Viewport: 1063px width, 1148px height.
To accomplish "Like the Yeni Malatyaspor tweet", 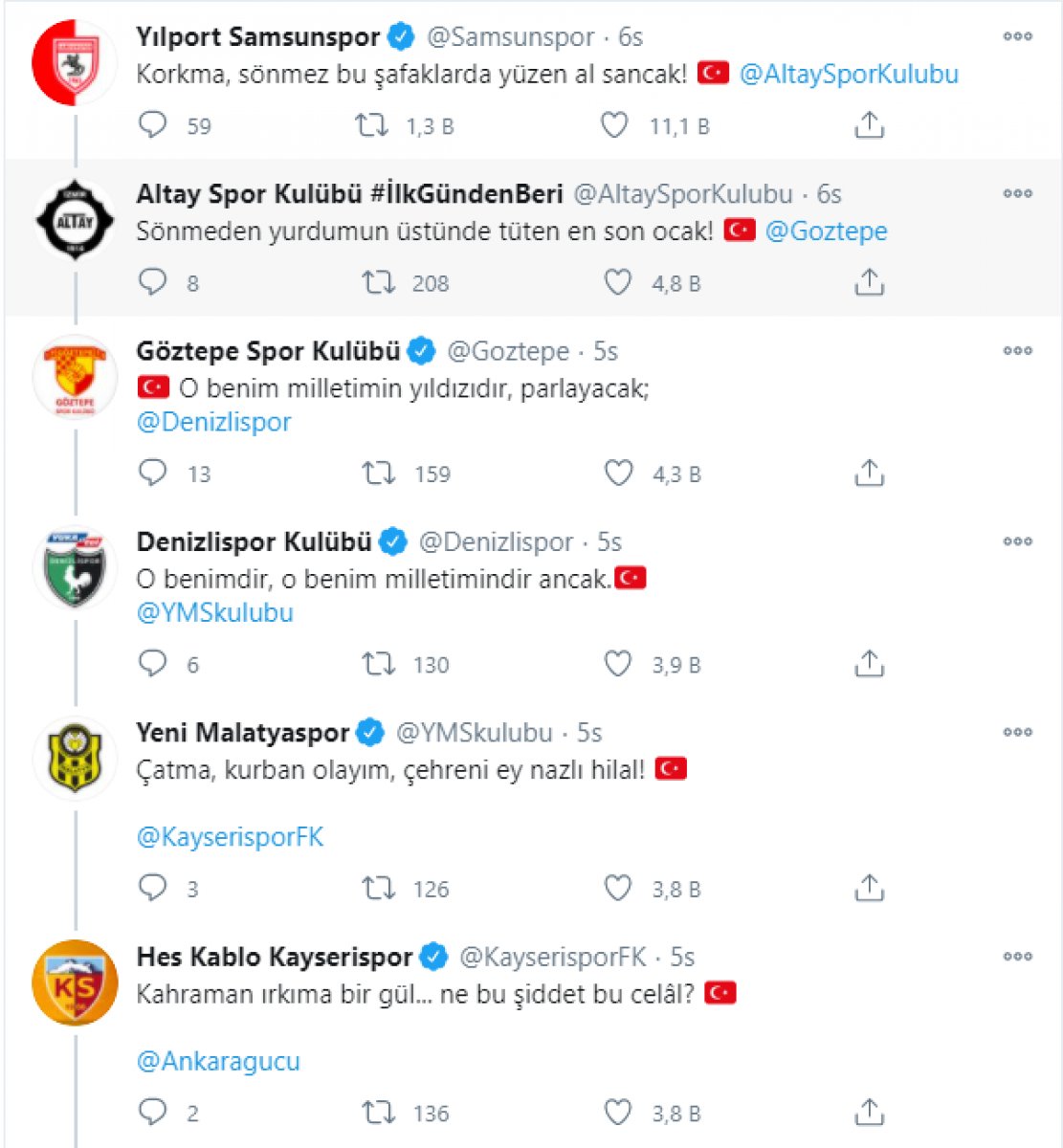I will click(x=619, y=888).
